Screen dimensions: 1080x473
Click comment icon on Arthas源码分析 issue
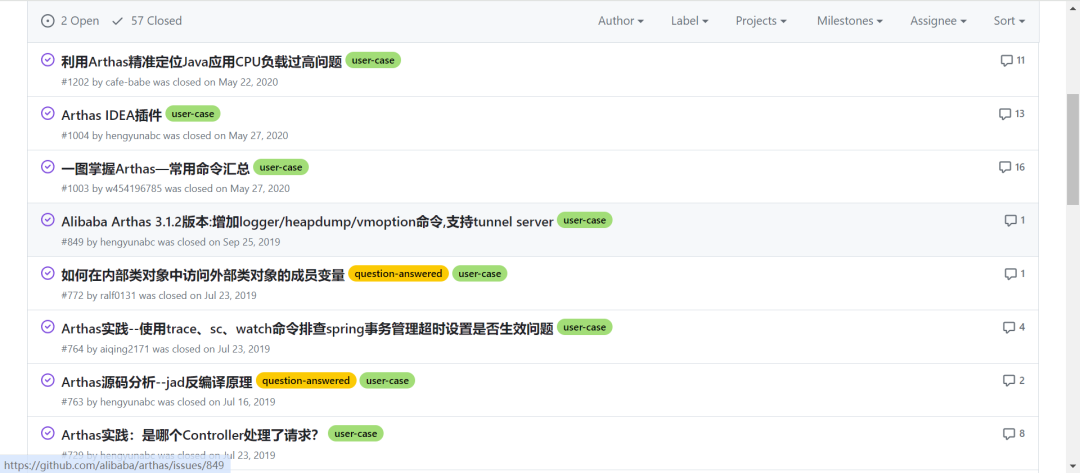coord(1009,380)
